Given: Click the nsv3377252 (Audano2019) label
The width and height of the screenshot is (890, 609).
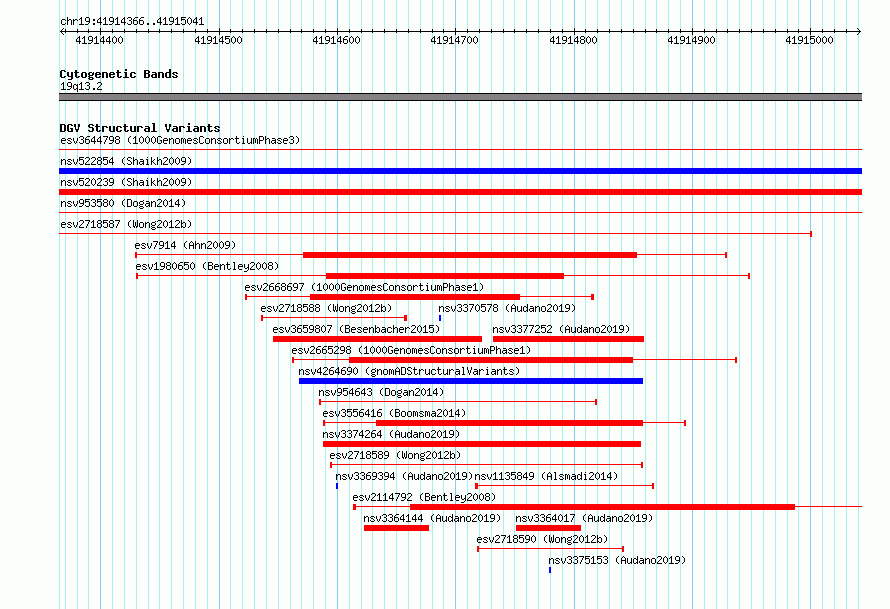Looking at the screenshot, I should pyautogui.click(x=561, y=329).
